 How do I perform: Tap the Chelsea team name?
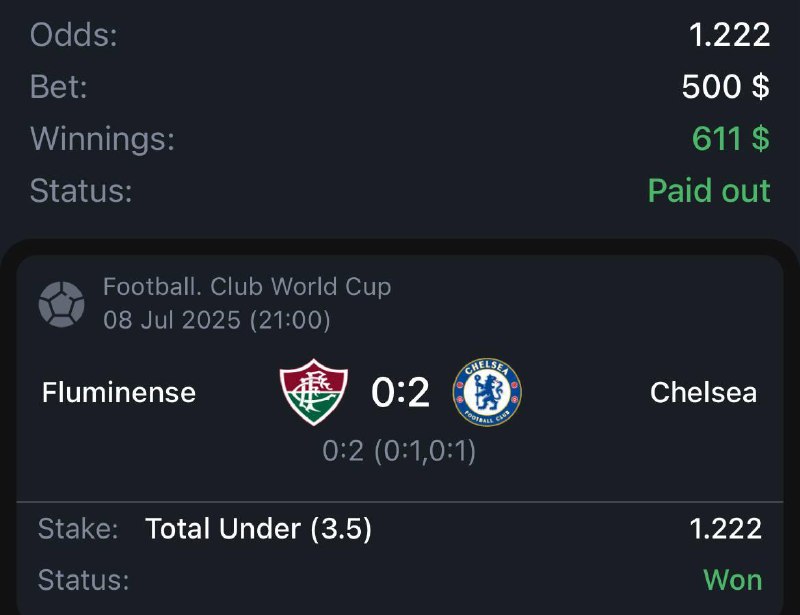click(703, 392)
